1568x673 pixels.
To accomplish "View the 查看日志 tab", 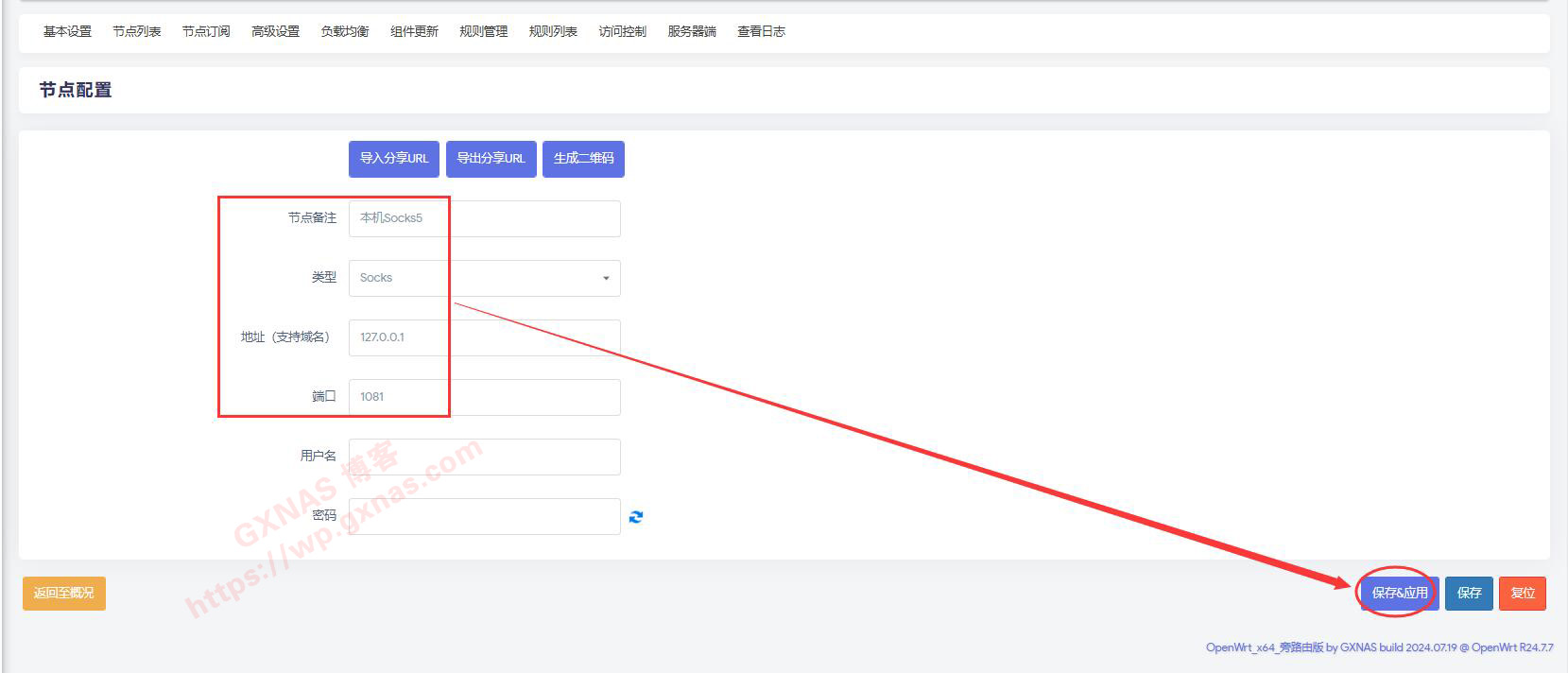I will pos(761,31).
